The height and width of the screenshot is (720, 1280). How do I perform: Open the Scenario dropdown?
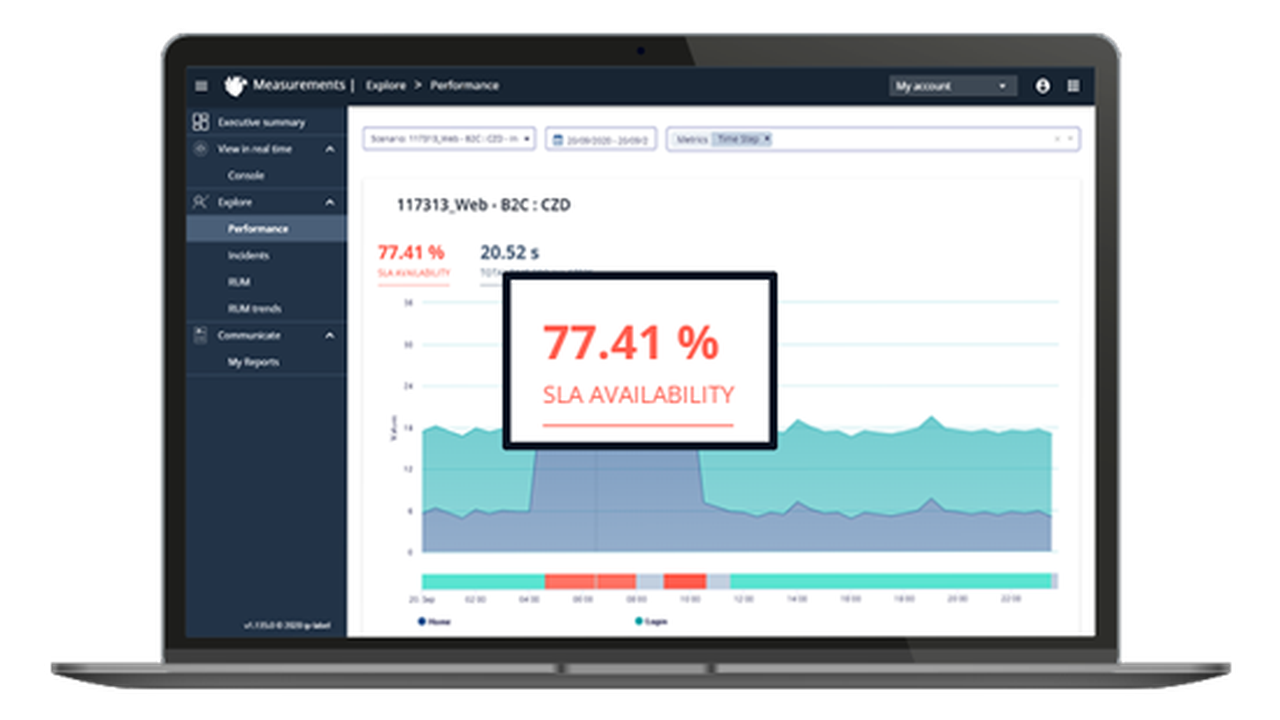(450, 139)
